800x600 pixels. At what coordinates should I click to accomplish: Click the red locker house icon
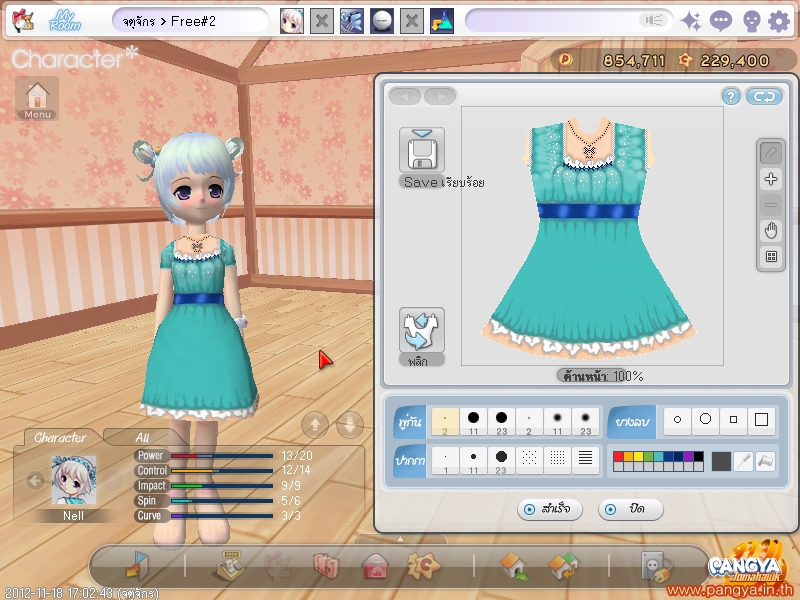(x=376, y=566)
